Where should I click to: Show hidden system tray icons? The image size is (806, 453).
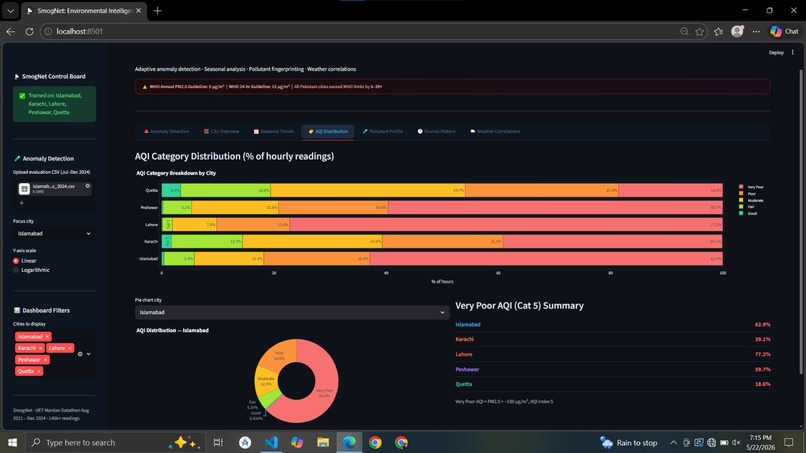673,442
